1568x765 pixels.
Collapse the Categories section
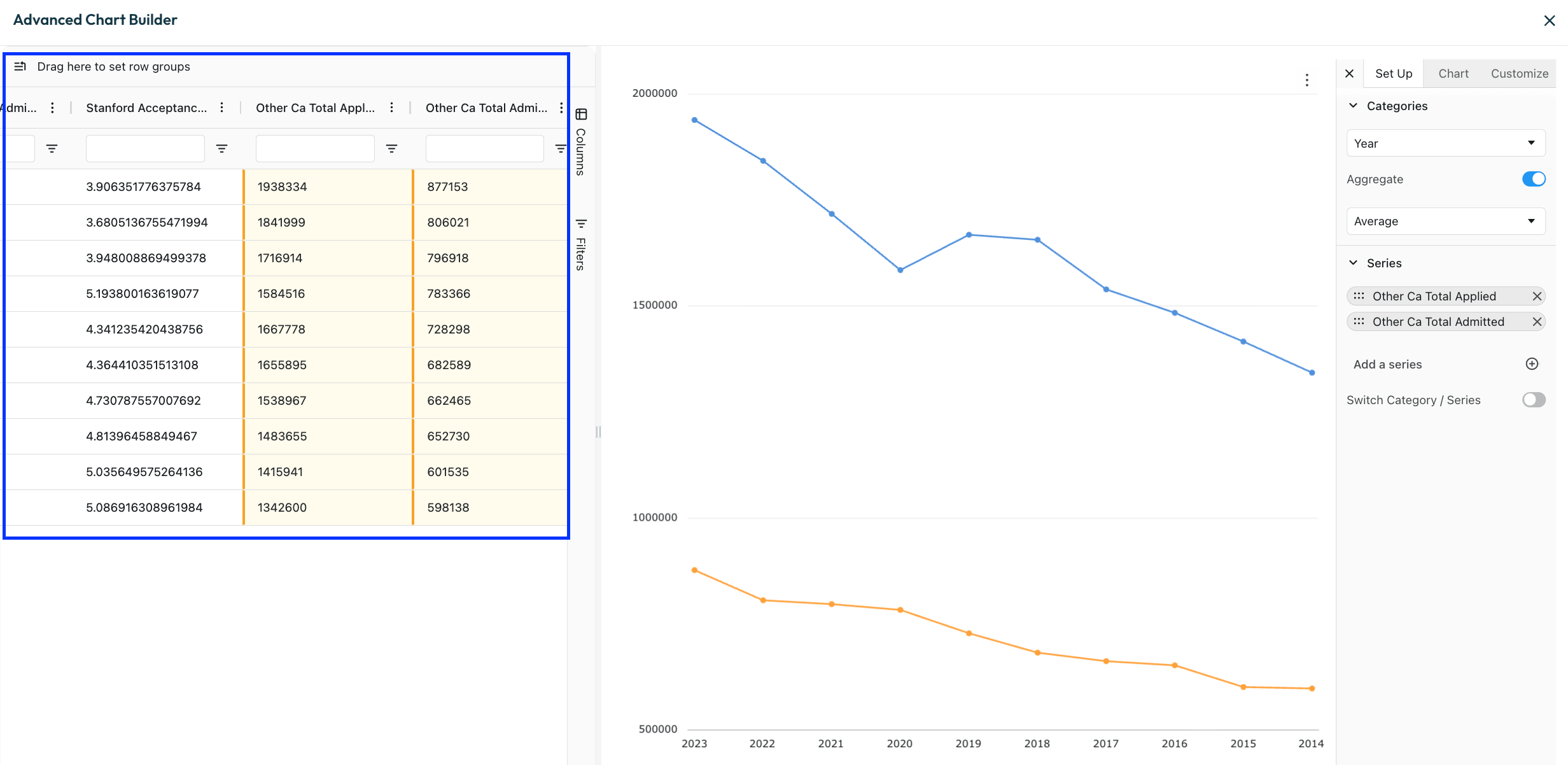[1354, 106]
